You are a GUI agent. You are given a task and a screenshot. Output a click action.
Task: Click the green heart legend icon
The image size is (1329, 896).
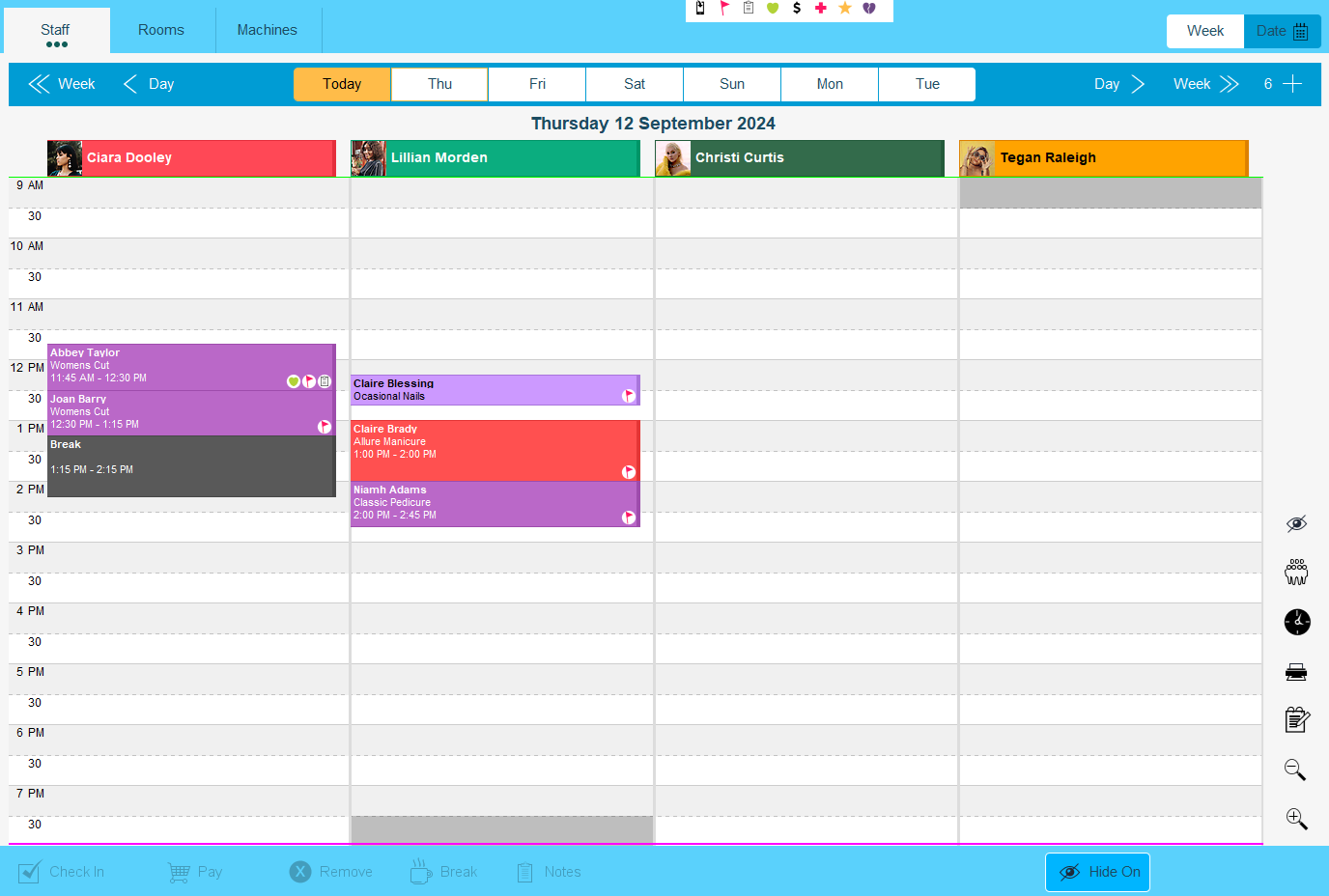(x=773, y=8)
